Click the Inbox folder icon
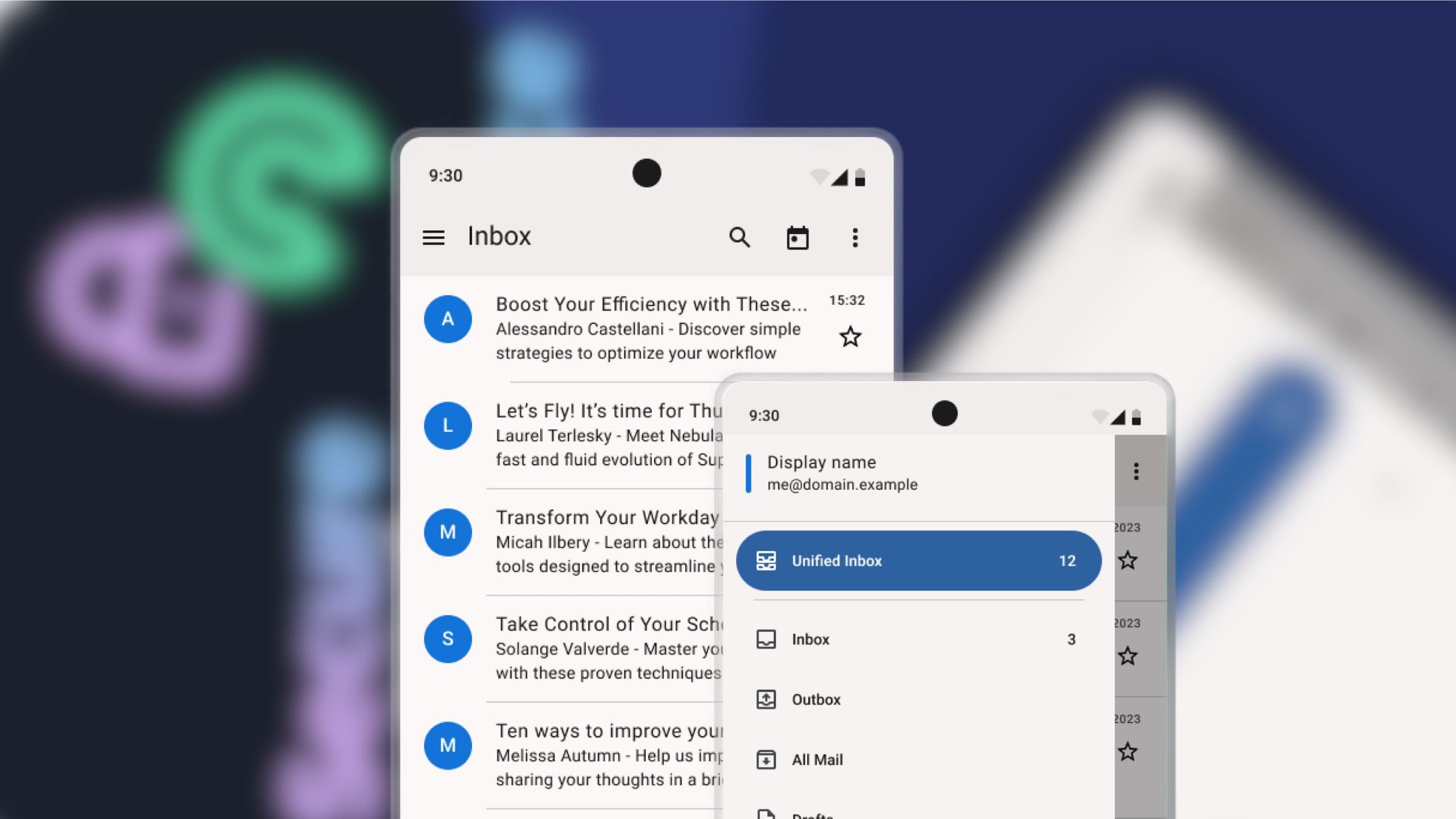 [x=766, y=638]
